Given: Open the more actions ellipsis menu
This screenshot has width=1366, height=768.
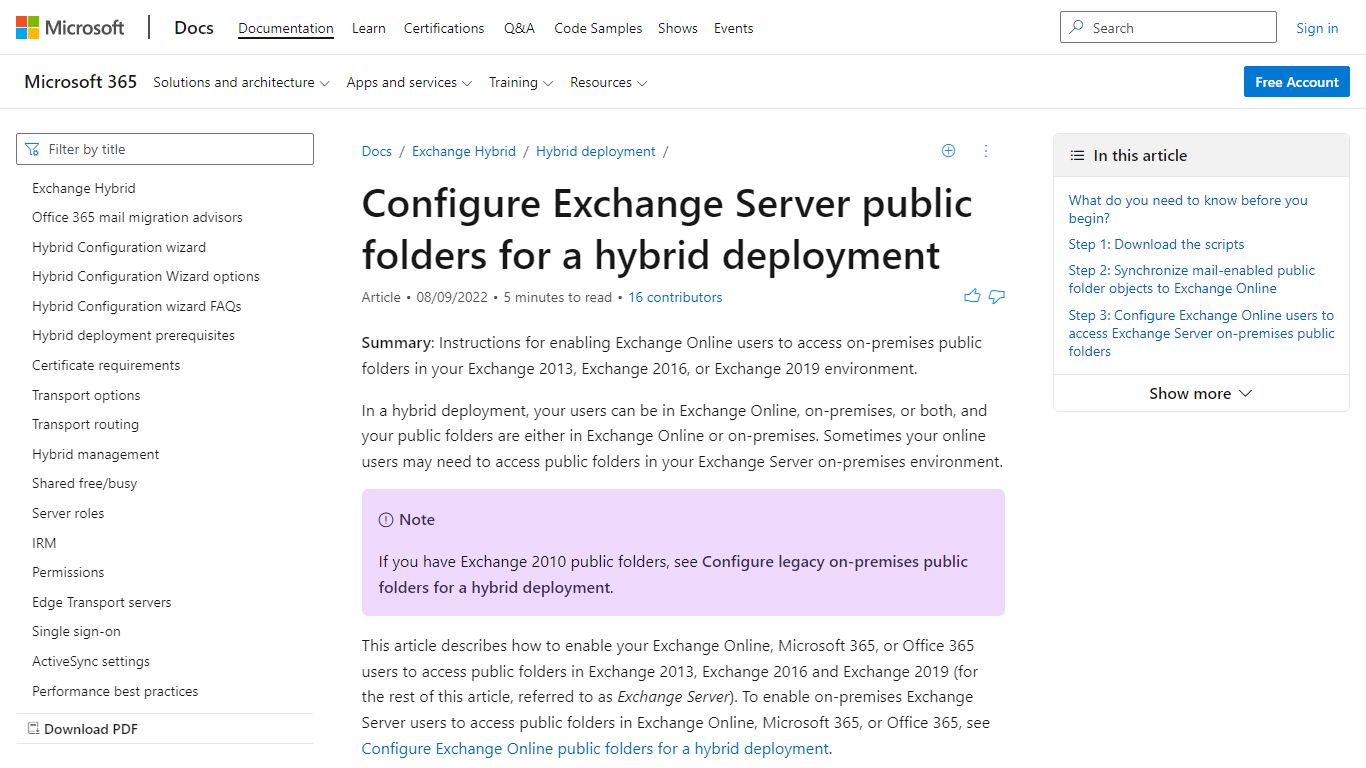Looking at the screenshot, I should (986, 151).
